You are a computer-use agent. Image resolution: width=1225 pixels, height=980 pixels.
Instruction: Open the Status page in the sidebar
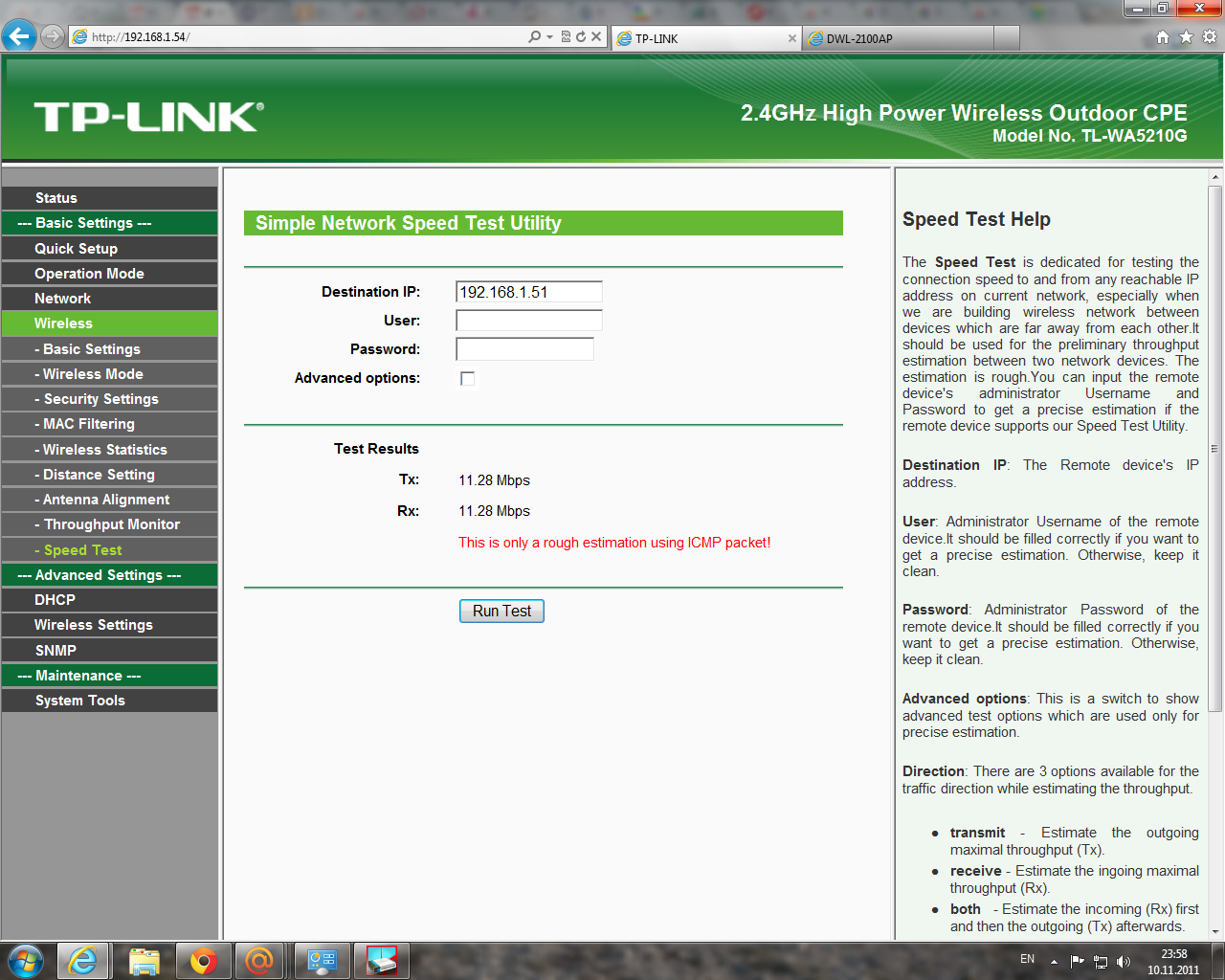109,198
